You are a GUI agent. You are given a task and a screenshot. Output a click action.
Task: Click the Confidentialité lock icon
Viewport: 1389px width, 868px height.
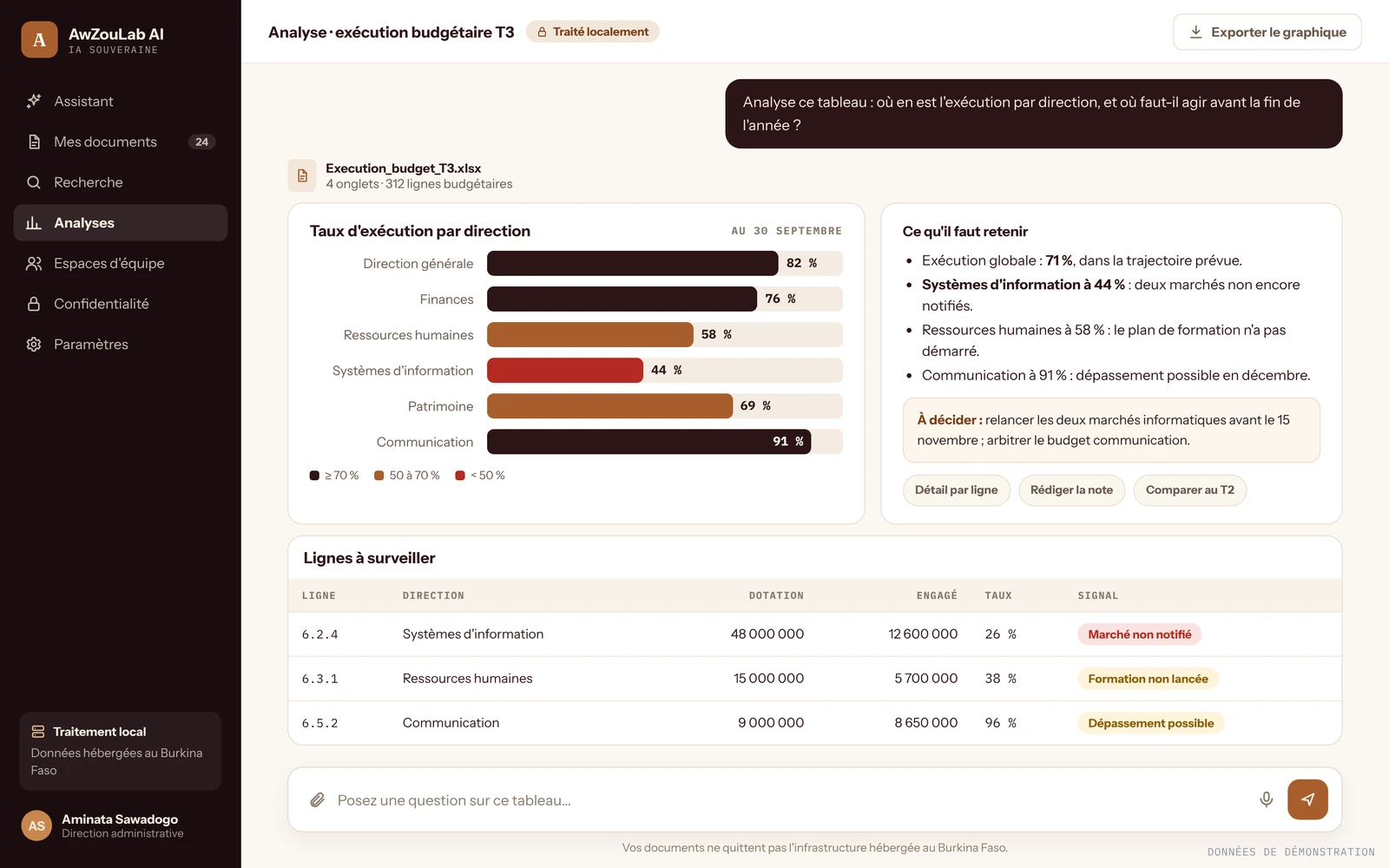[x=34, y=304]
